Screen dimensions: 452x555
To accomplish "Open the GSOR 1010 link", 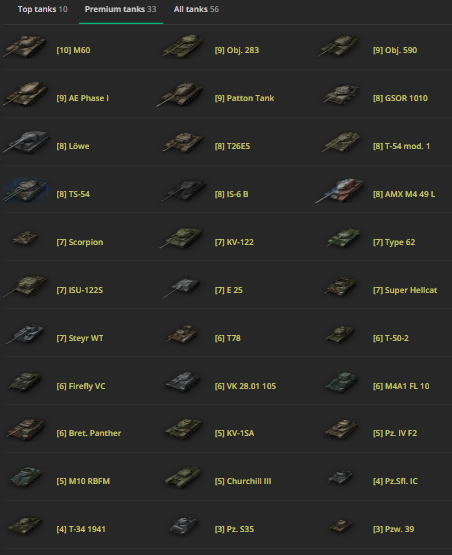I will click(400, 98).
